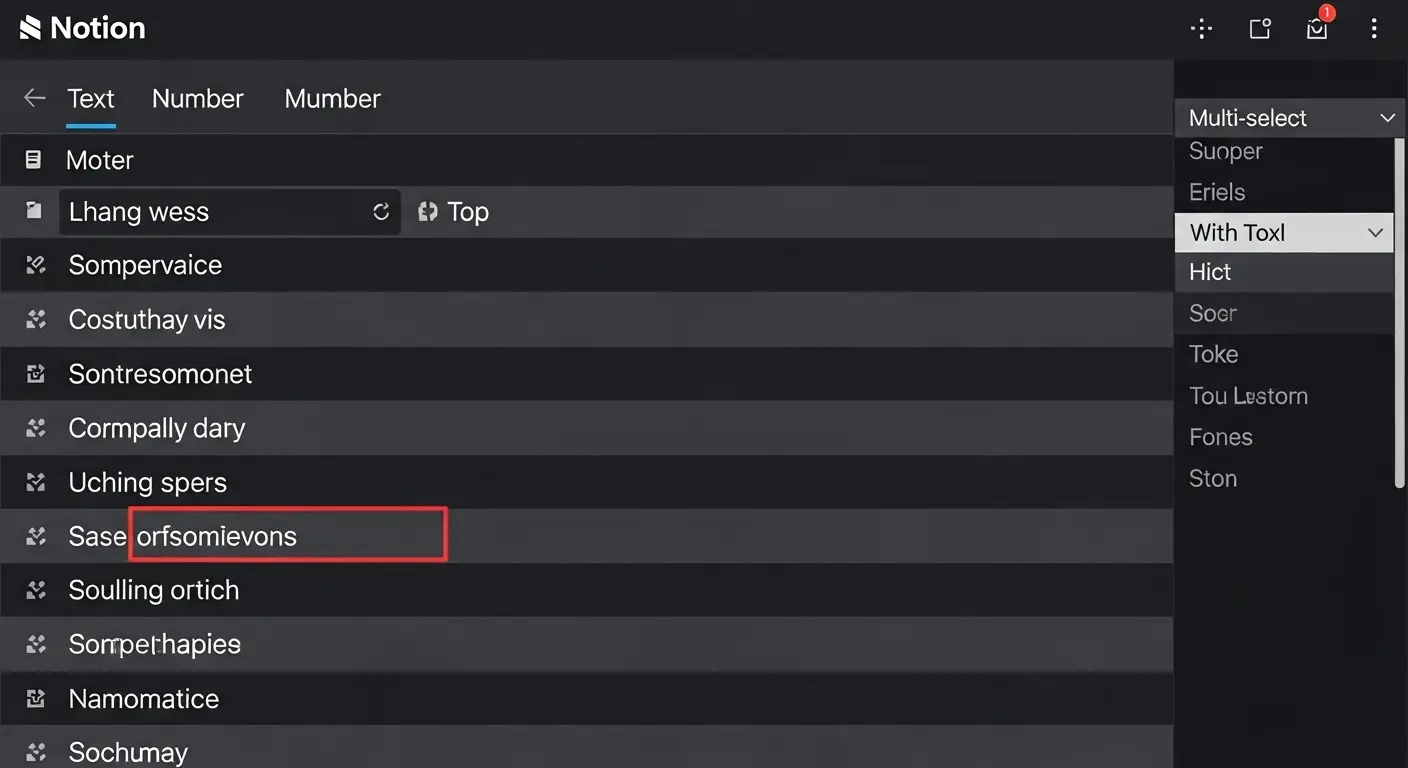Click the options list vertical scrollbar

pos(1400,312)
